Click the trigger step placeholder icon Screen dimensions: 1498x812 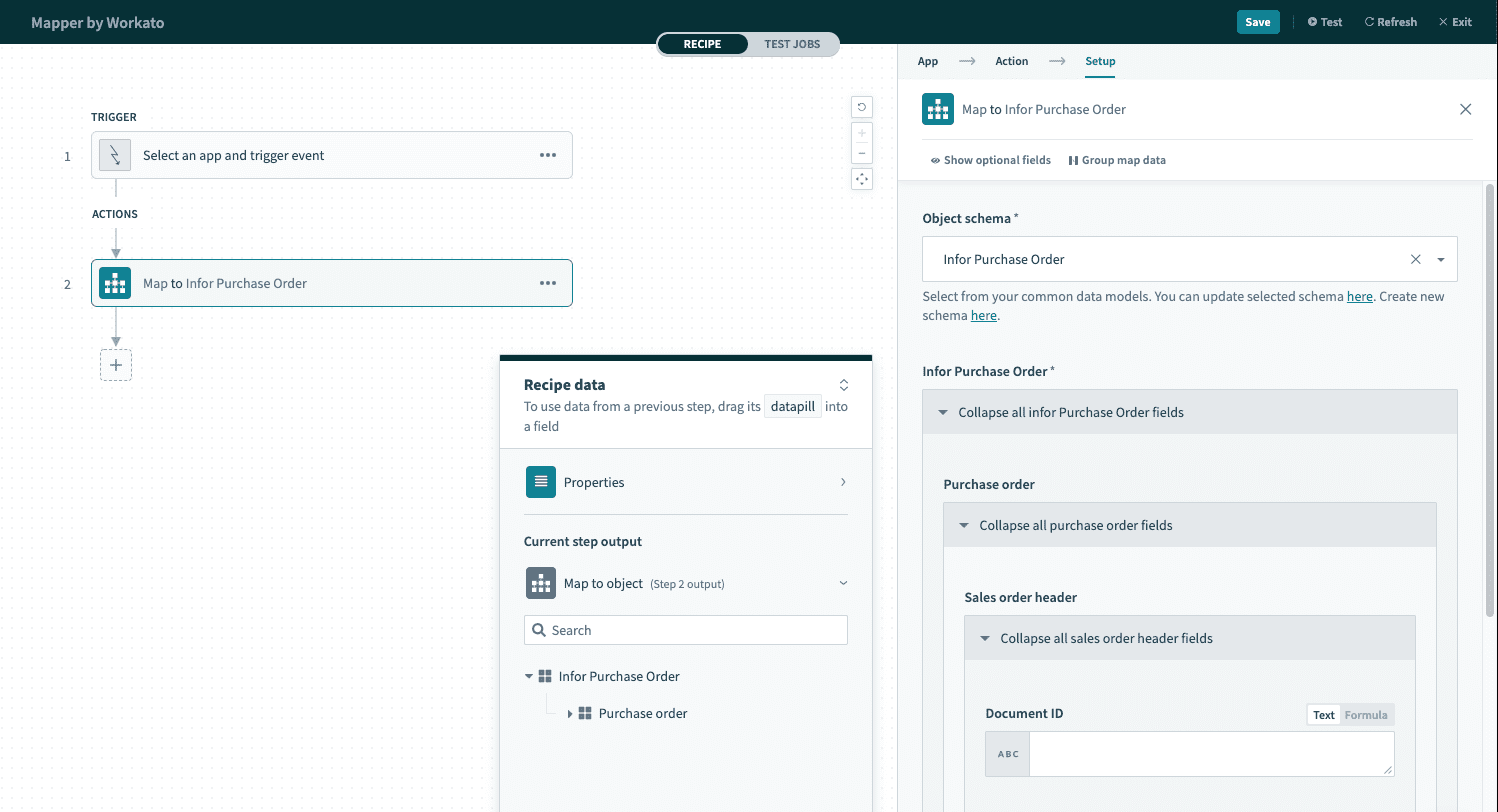(115, 155)
